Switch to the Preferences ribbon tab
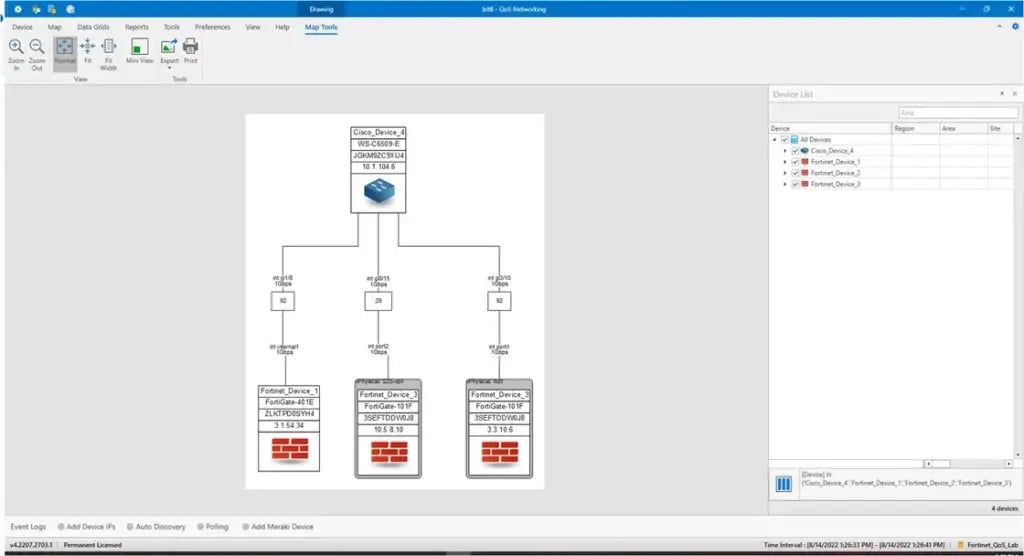The image size is (1024, 556). pyautogui.click(x=212, y=27)
